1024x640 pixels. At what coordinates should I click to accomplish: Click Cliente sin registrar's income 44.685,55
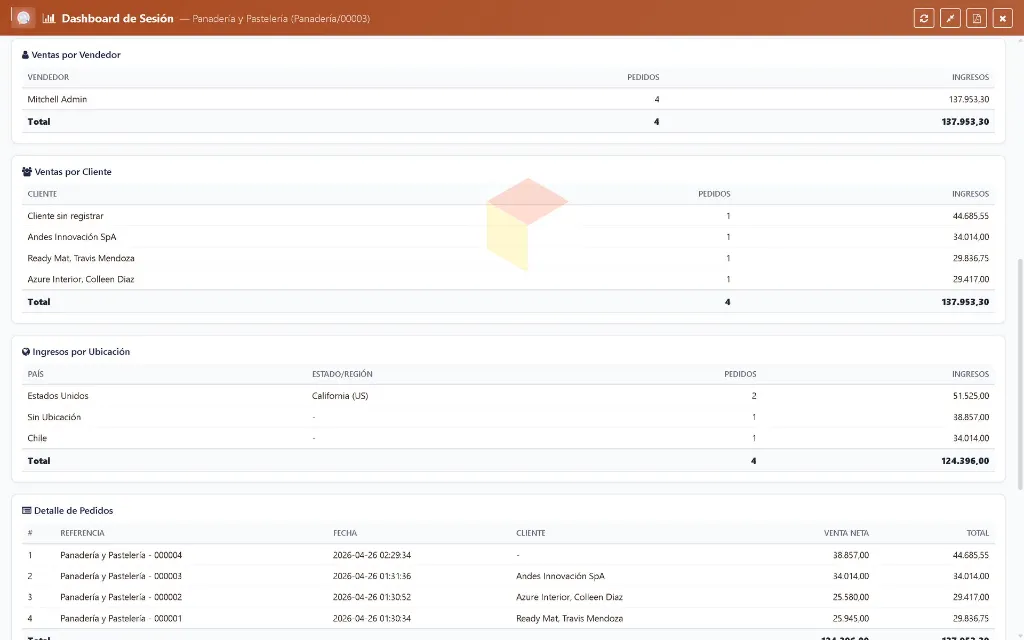[x=970, y=216]
